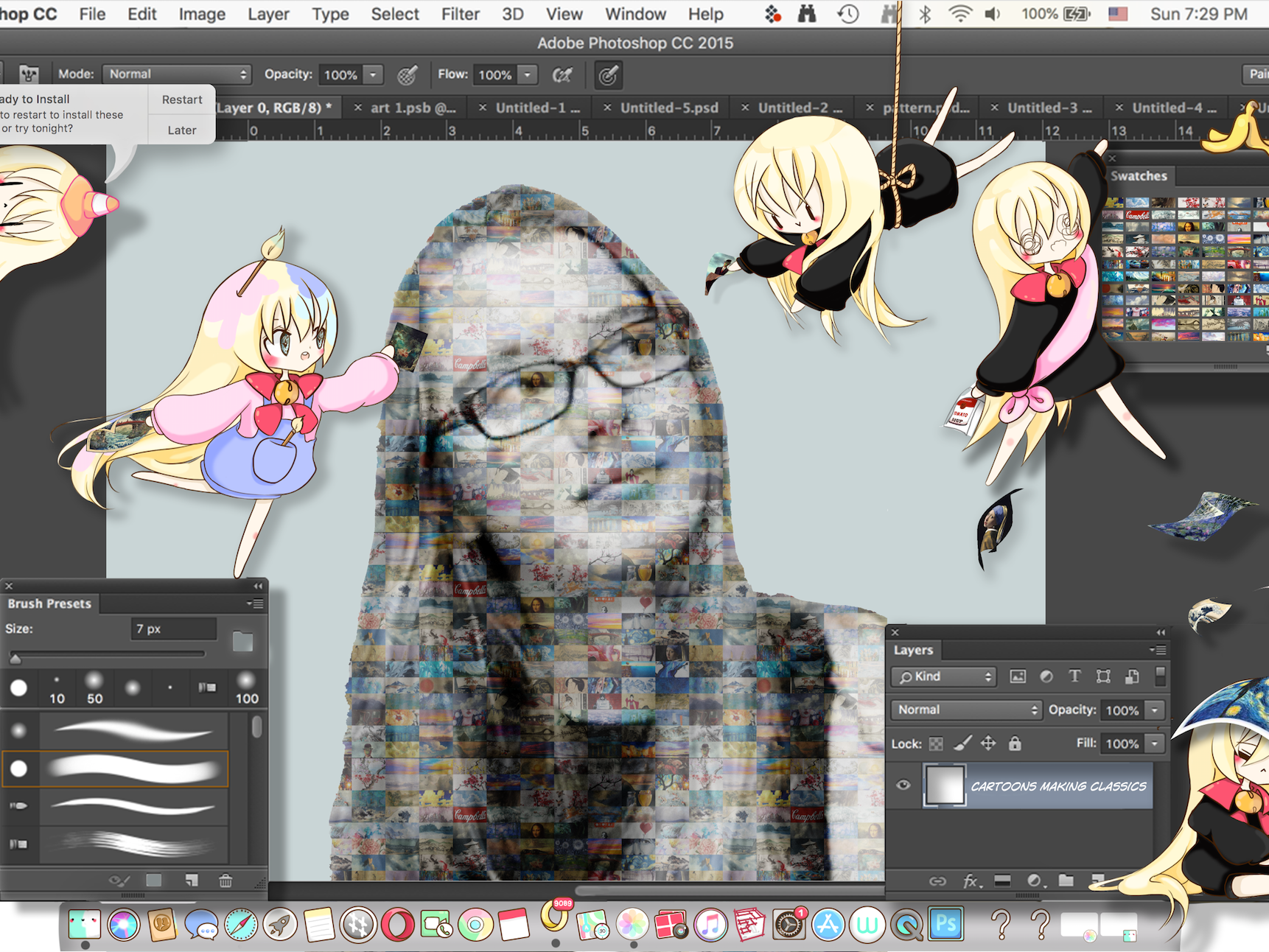This screenshot has width=1269, height=952.
Task: Toggle pressure for opacity icon
Action: pos(408,74)
